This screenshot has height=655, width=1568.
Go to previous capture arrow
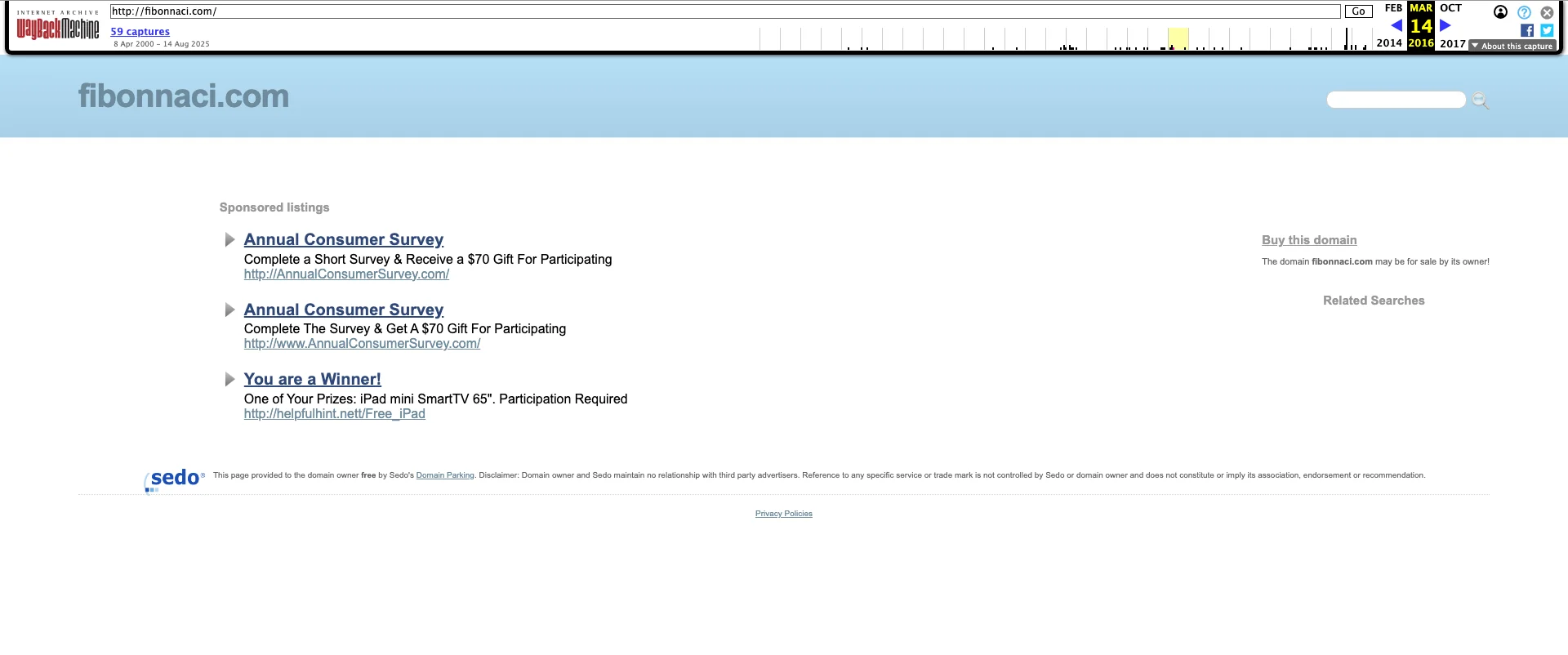point(1396,25)
